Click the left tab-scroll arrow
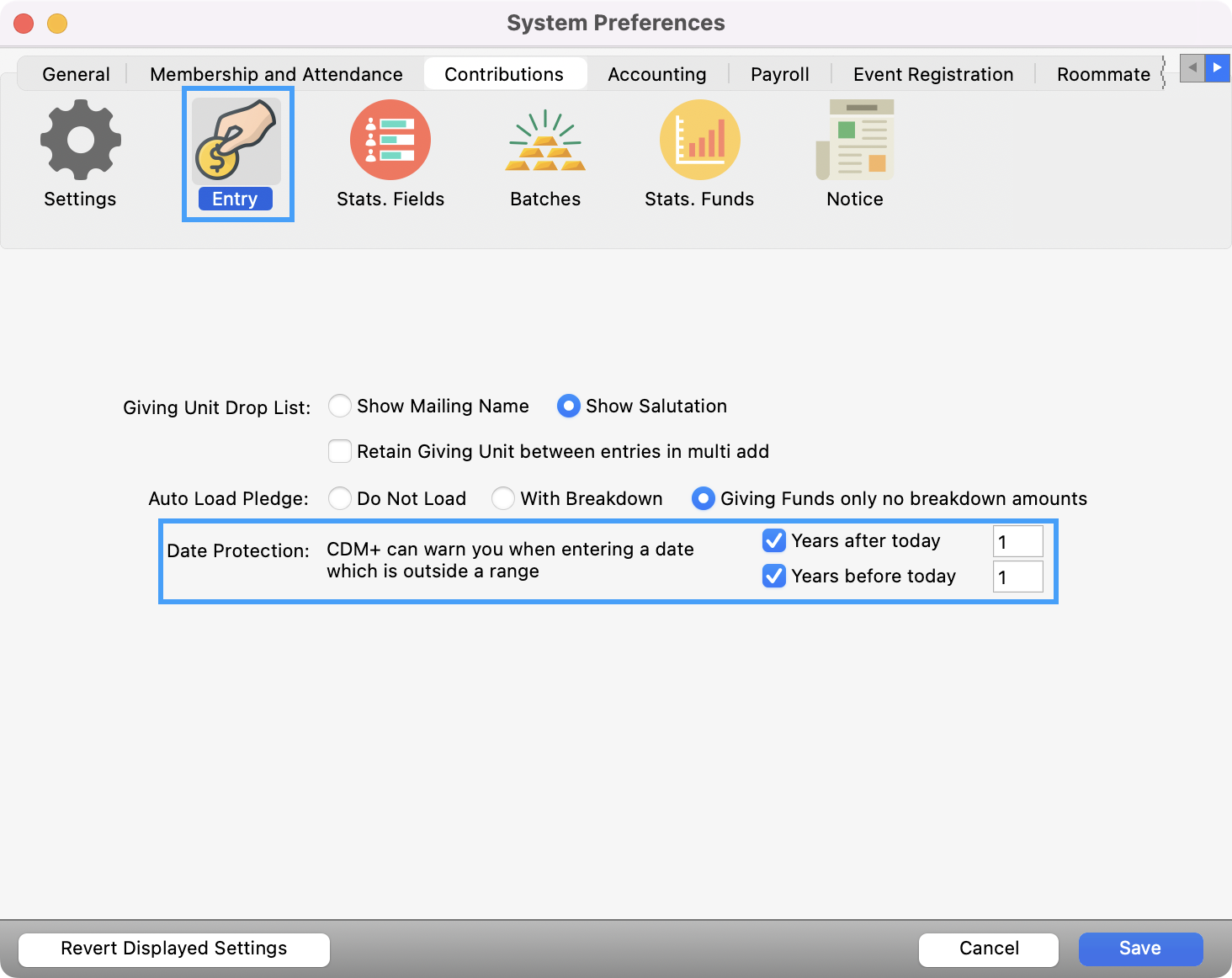This screenshot has width=1232, height=978. 1192,68
